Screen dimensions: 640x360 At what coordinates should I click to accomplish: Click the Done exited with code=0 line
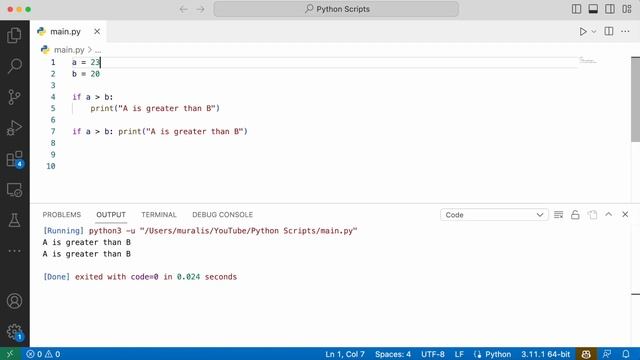point(140,277)
